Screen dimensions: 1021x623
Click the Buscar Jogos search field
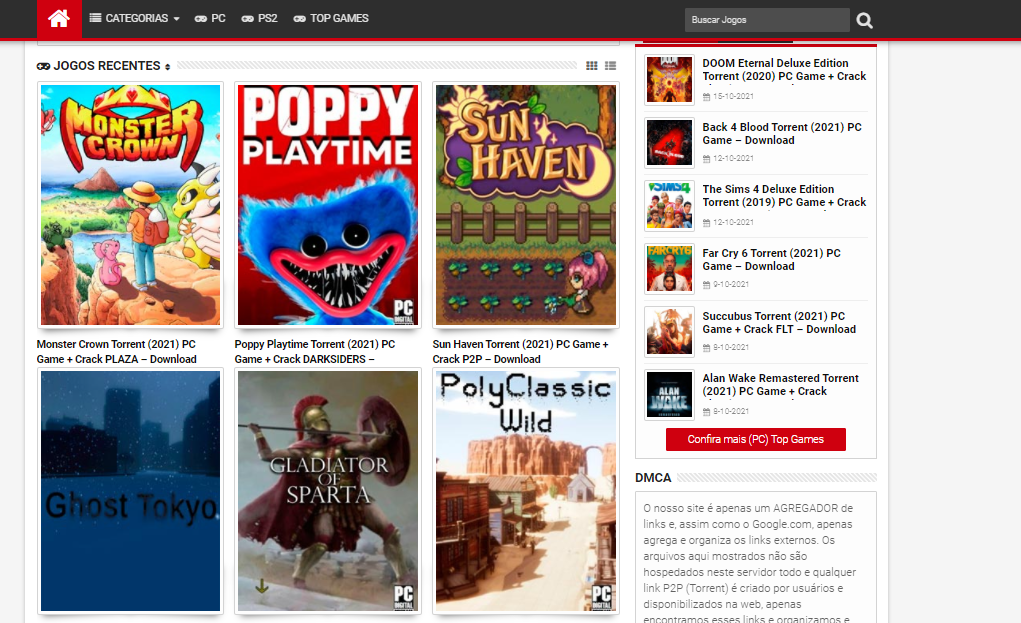click(767, 20)
